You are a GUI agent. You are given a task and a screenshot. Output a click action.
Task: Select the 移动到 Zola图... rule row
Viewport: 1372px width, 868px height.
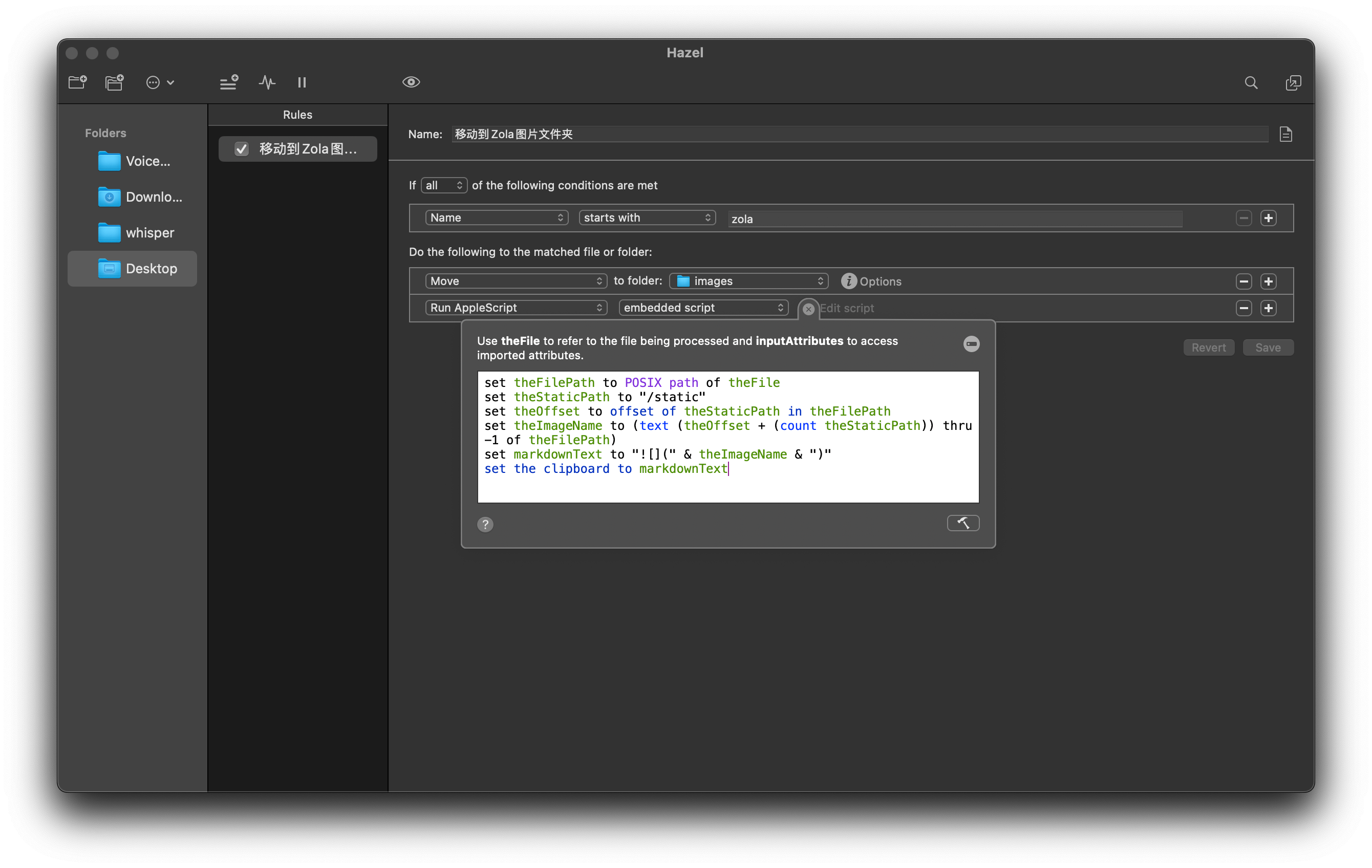298,149
